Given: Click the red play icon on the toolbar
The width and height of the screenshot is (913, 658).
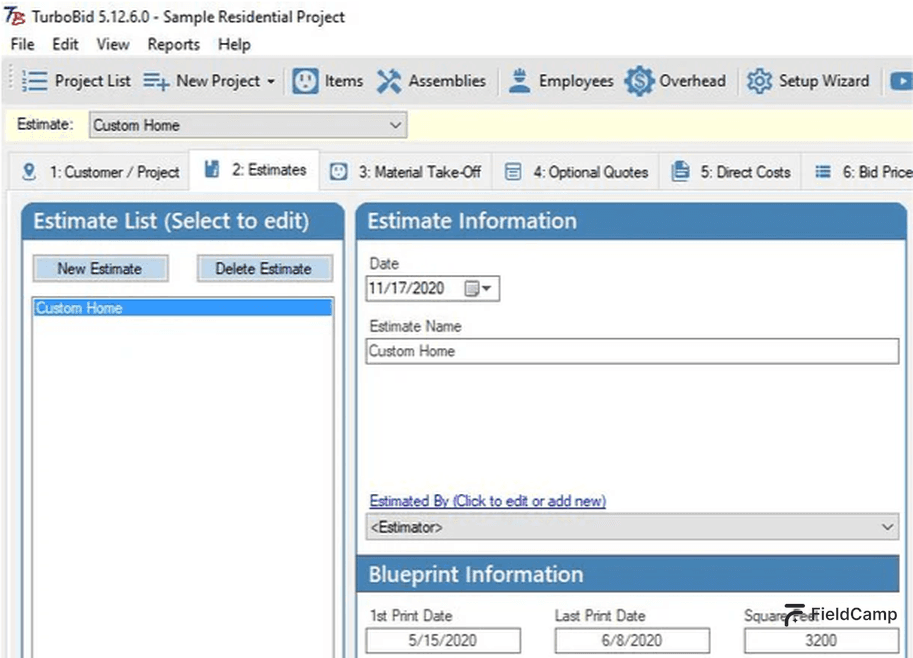Looking at the screenshot, I should (x=901, y=81).
